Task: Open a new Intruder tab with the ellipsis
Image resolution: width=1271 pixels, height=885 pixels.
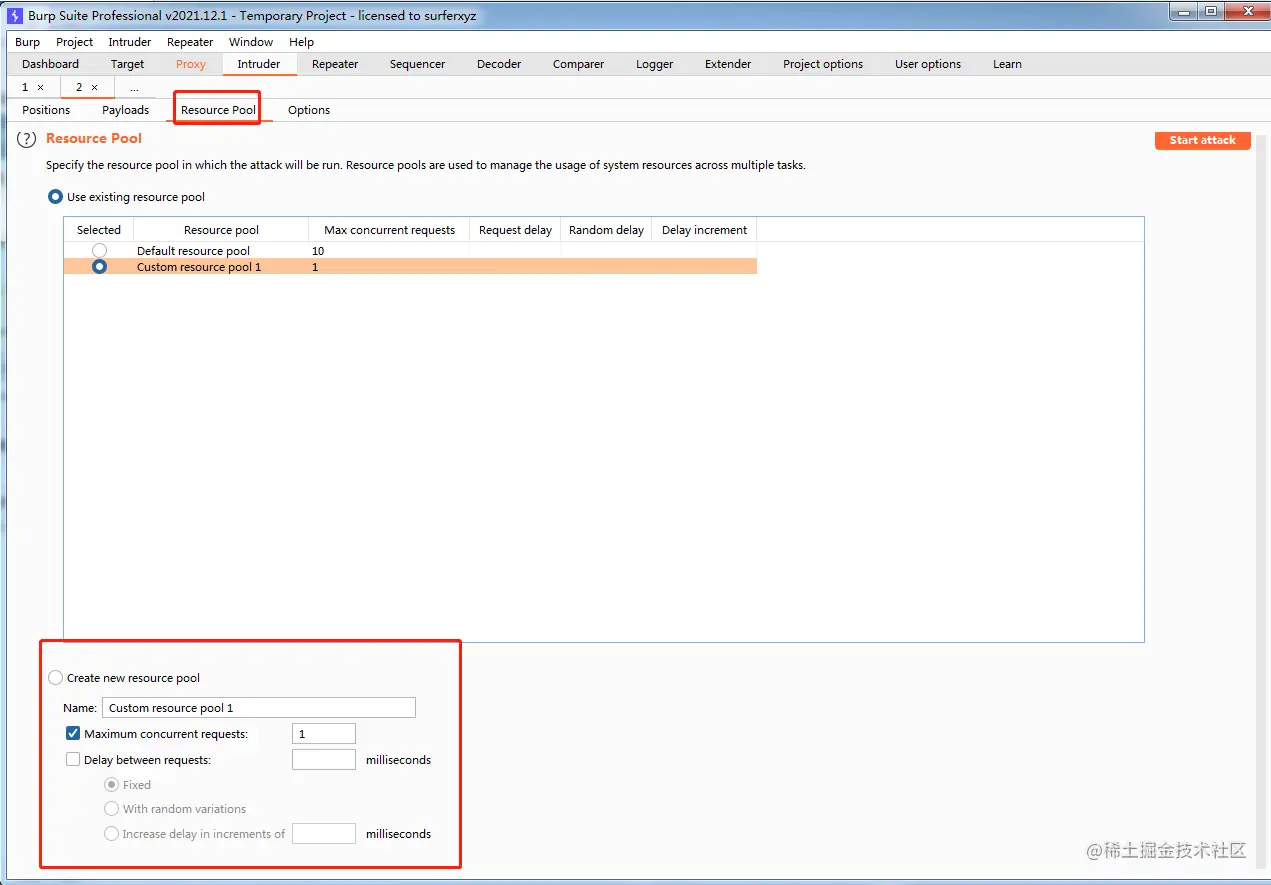Action: point(134,88)
